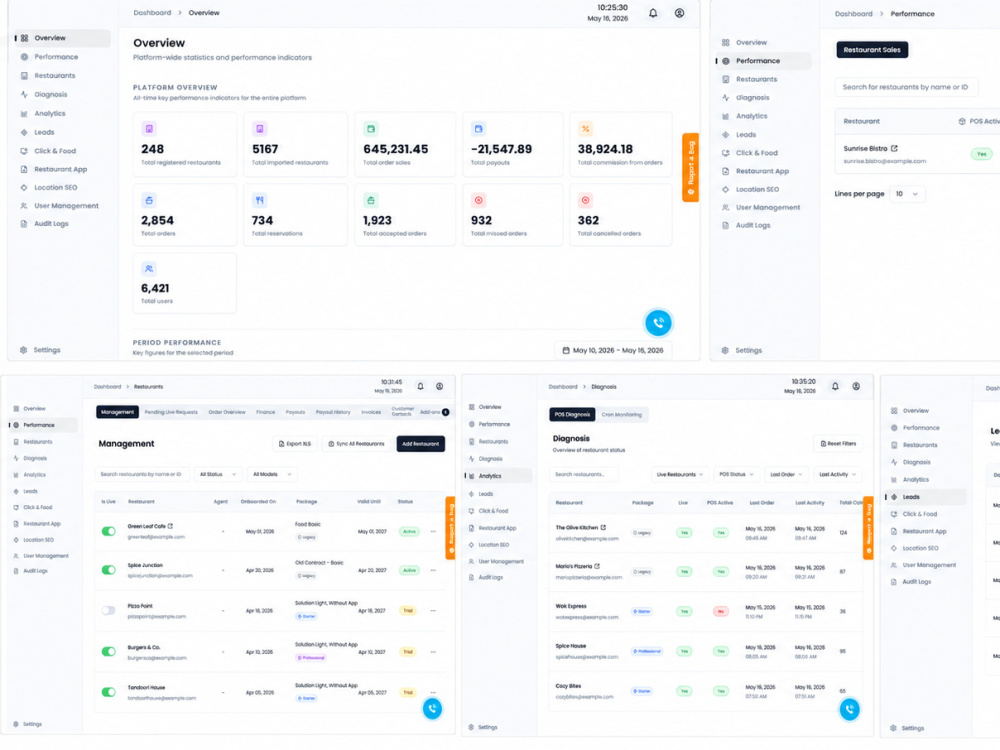
Task: Click Report a Bug tab in the Overview panel
Action: click(691, 167)
